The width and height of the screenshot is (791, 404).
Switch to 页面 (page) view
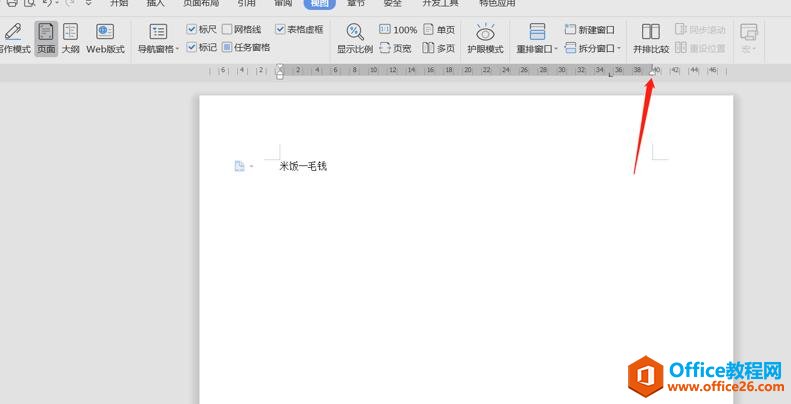[46, 38]
